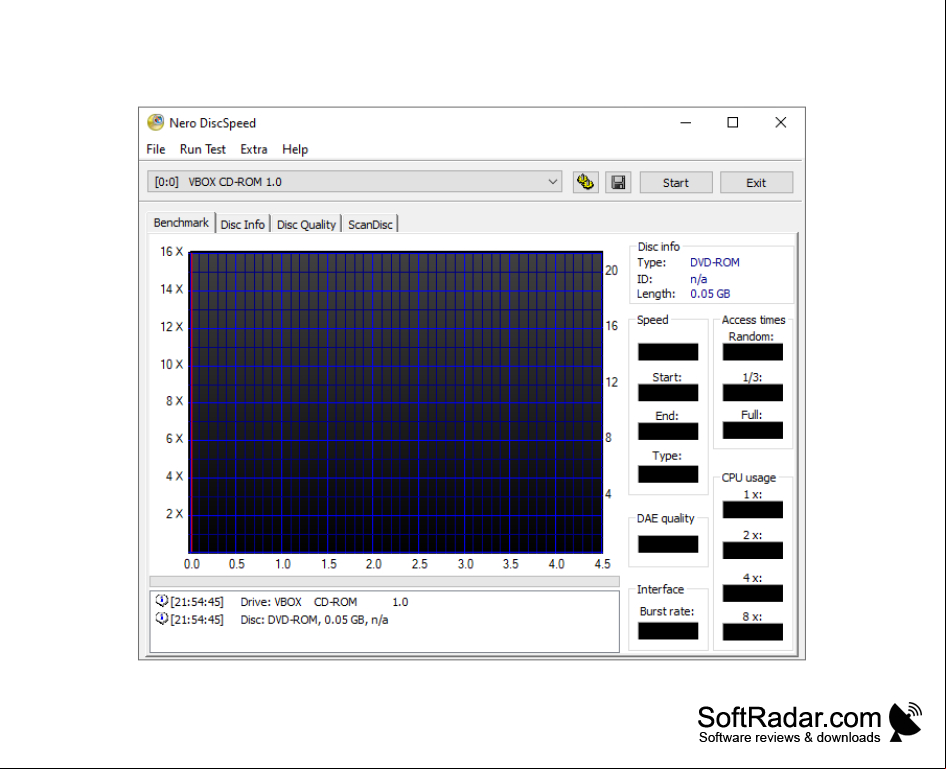Click the info icon on the Drive log line

pyautogui.click(x=161, y=601)
